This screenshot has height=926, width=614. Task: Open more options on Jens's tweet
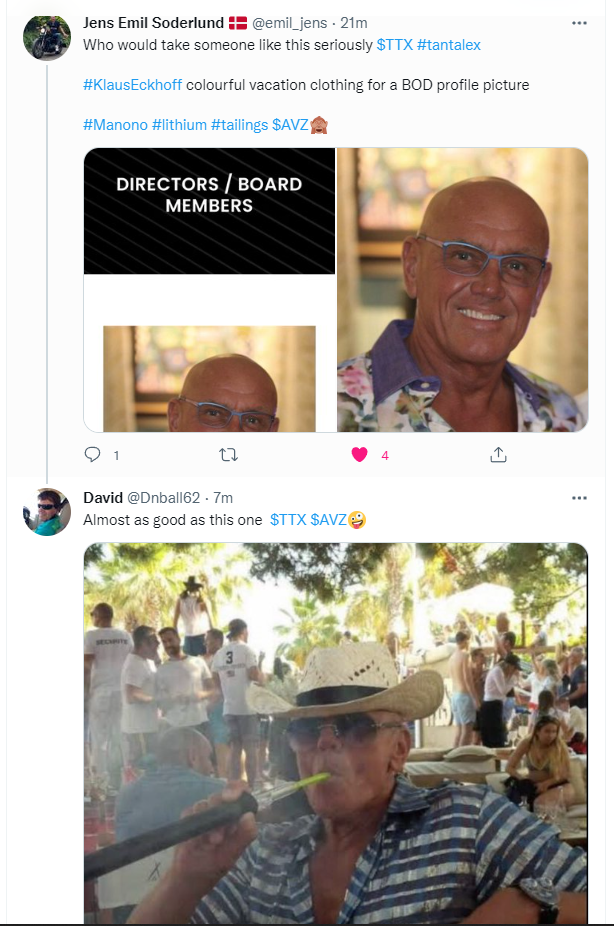click(x=579, y=22)
